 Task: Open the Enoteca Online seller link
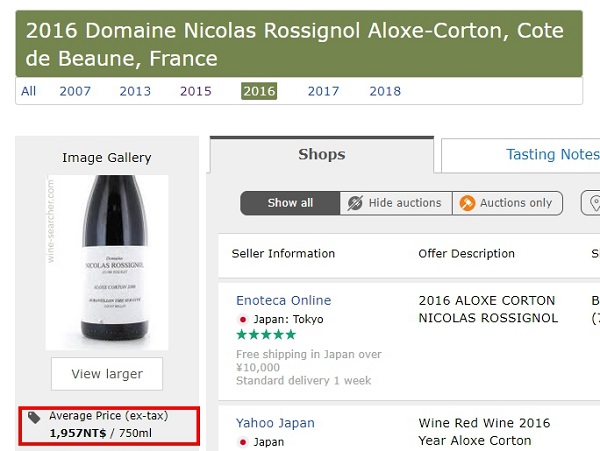[x=284, y=300]
